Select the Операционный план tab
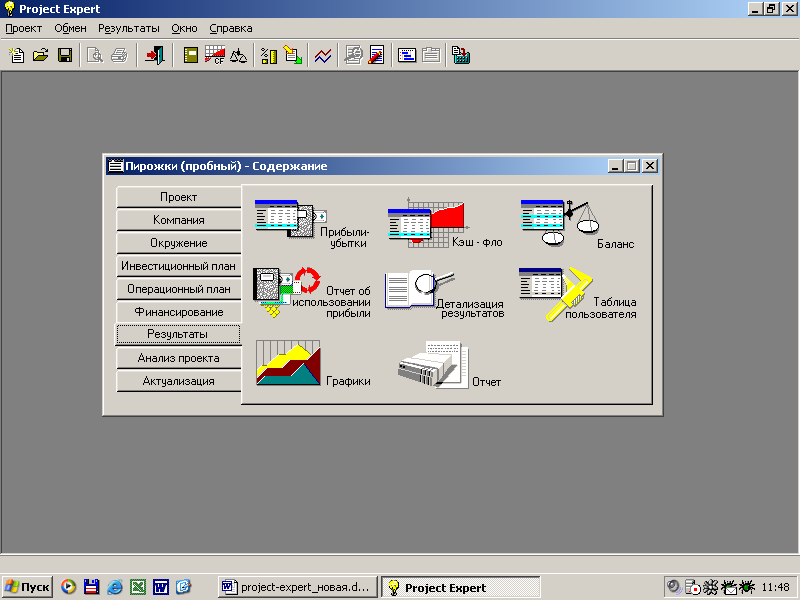The height and width of the screenshot is (600, 800). pos(179,289)
